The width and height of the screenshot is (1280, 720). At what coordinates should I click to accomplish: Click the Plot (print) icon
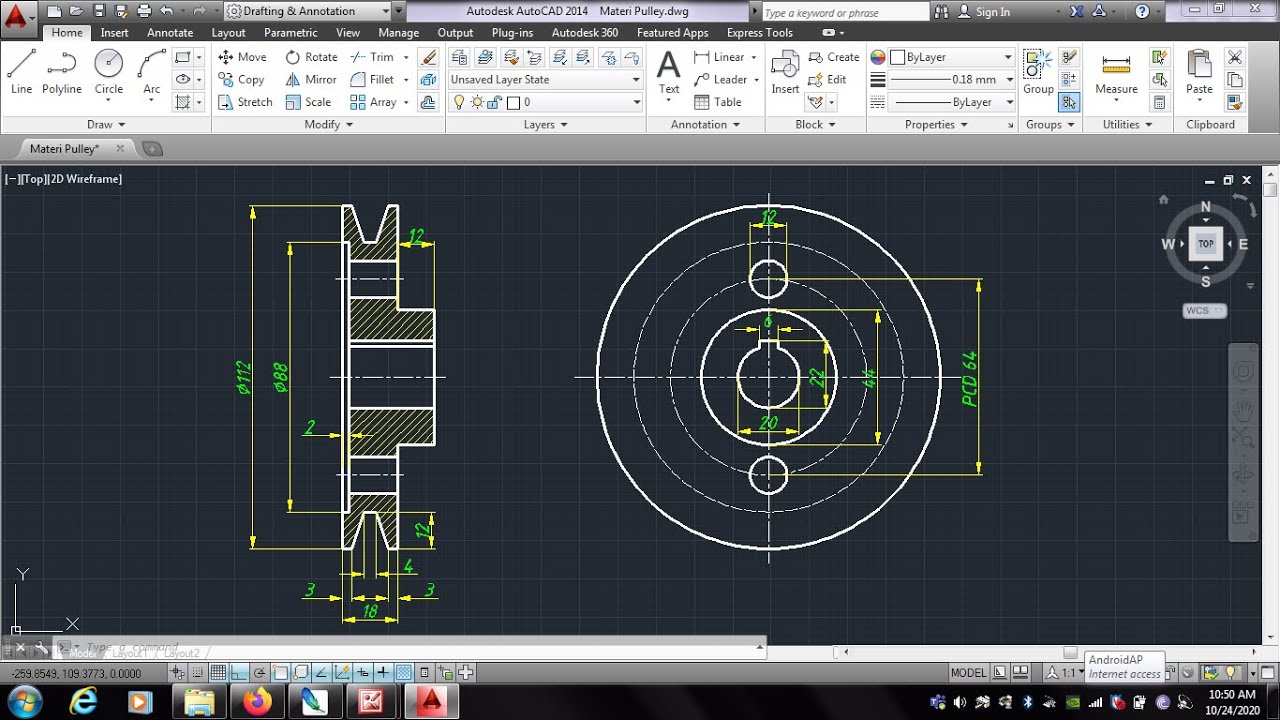[x=144, y=11]
